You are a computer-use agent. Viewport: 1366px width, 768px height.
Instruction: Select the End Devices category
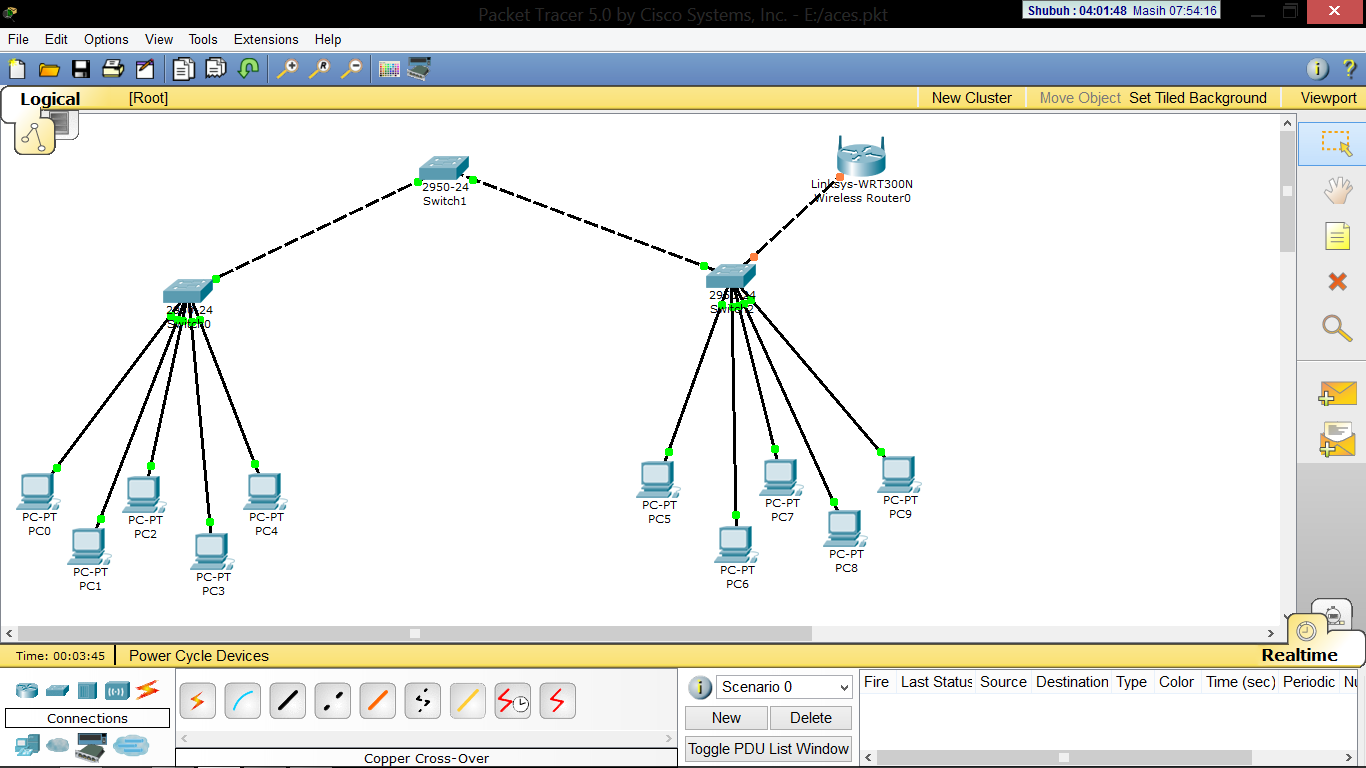27,745
